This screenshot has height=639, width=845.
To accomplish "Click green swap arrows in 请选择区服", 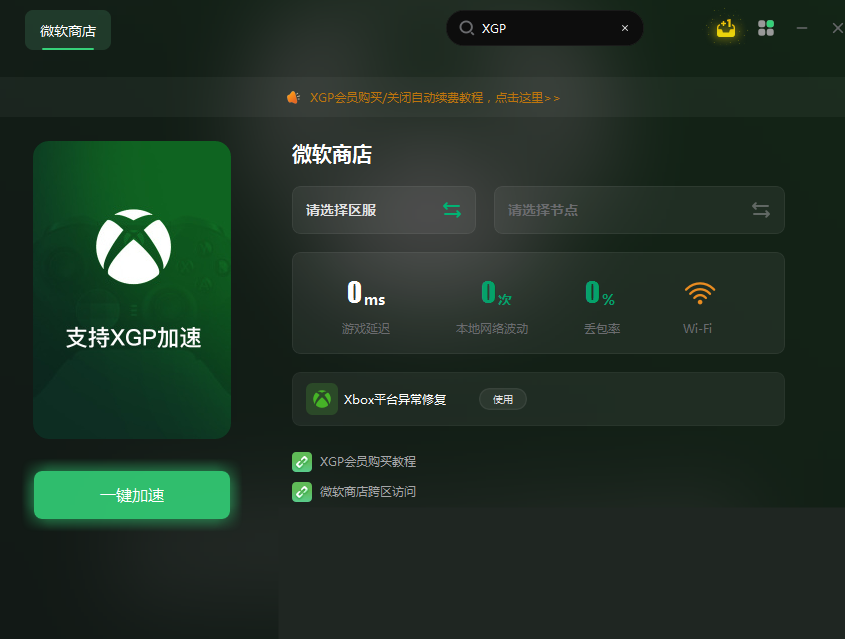I will [452, 210].
